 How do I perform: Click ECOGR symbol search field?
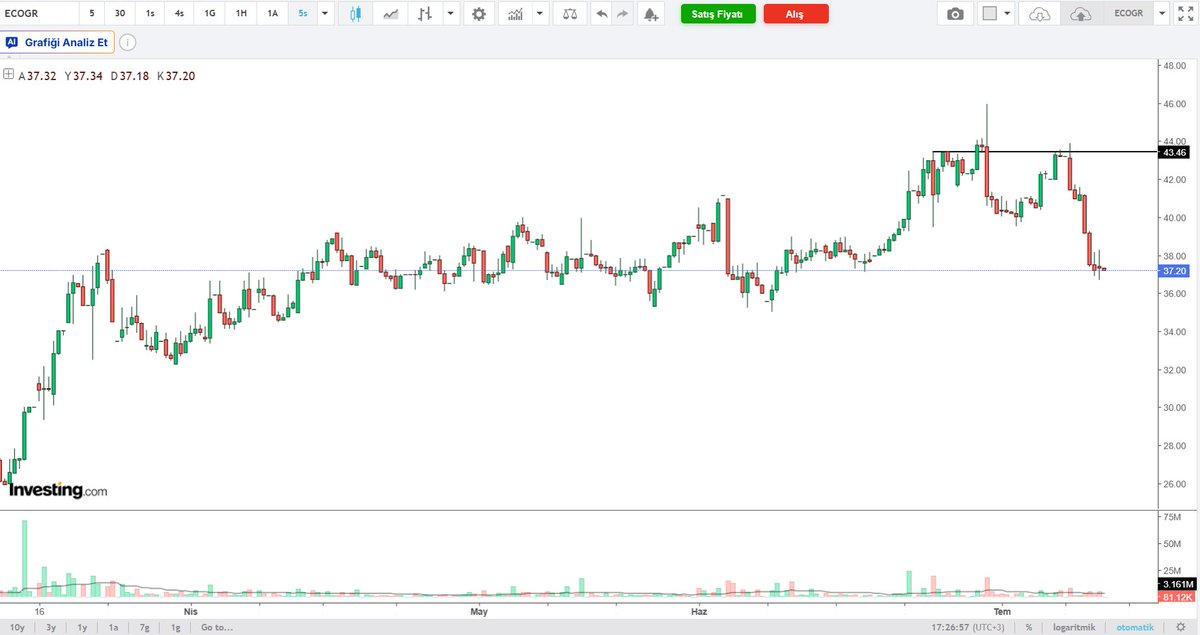(38, 14)
